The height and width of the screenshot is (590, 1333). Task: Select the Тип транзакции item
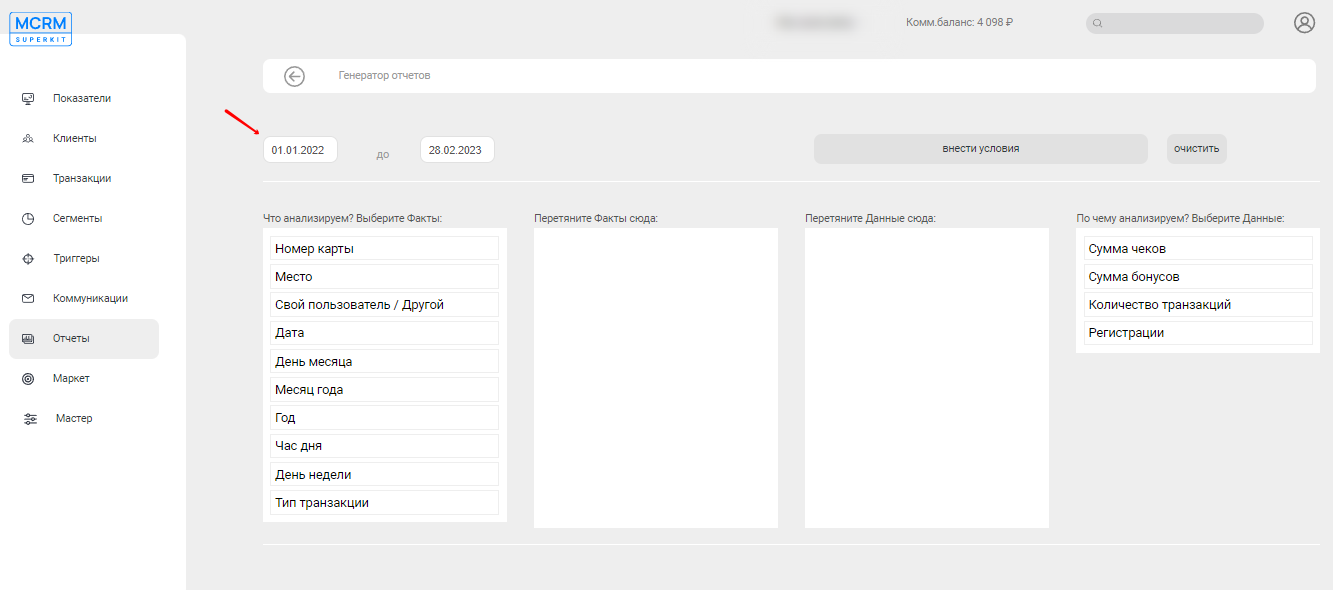tap(384, 502)
